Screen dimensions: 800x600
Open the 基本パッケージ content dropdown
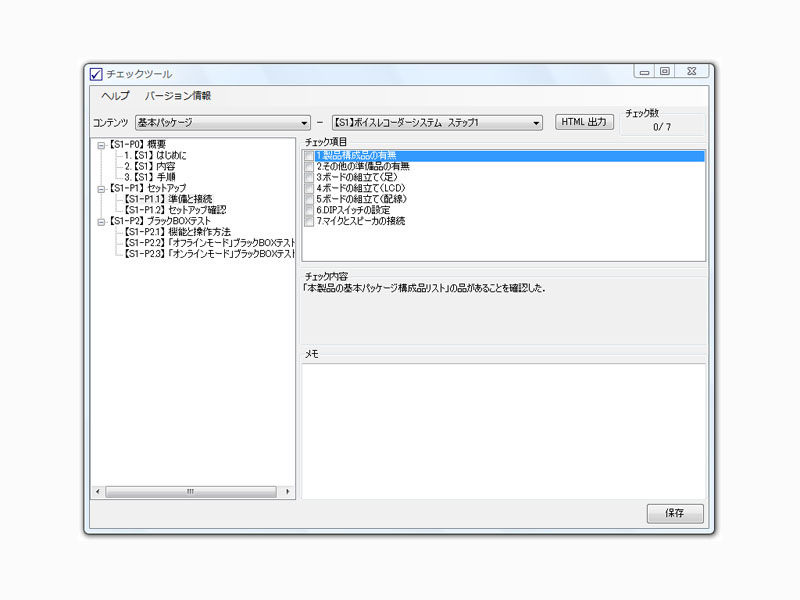pyautogui.click(x=222, y=122)
